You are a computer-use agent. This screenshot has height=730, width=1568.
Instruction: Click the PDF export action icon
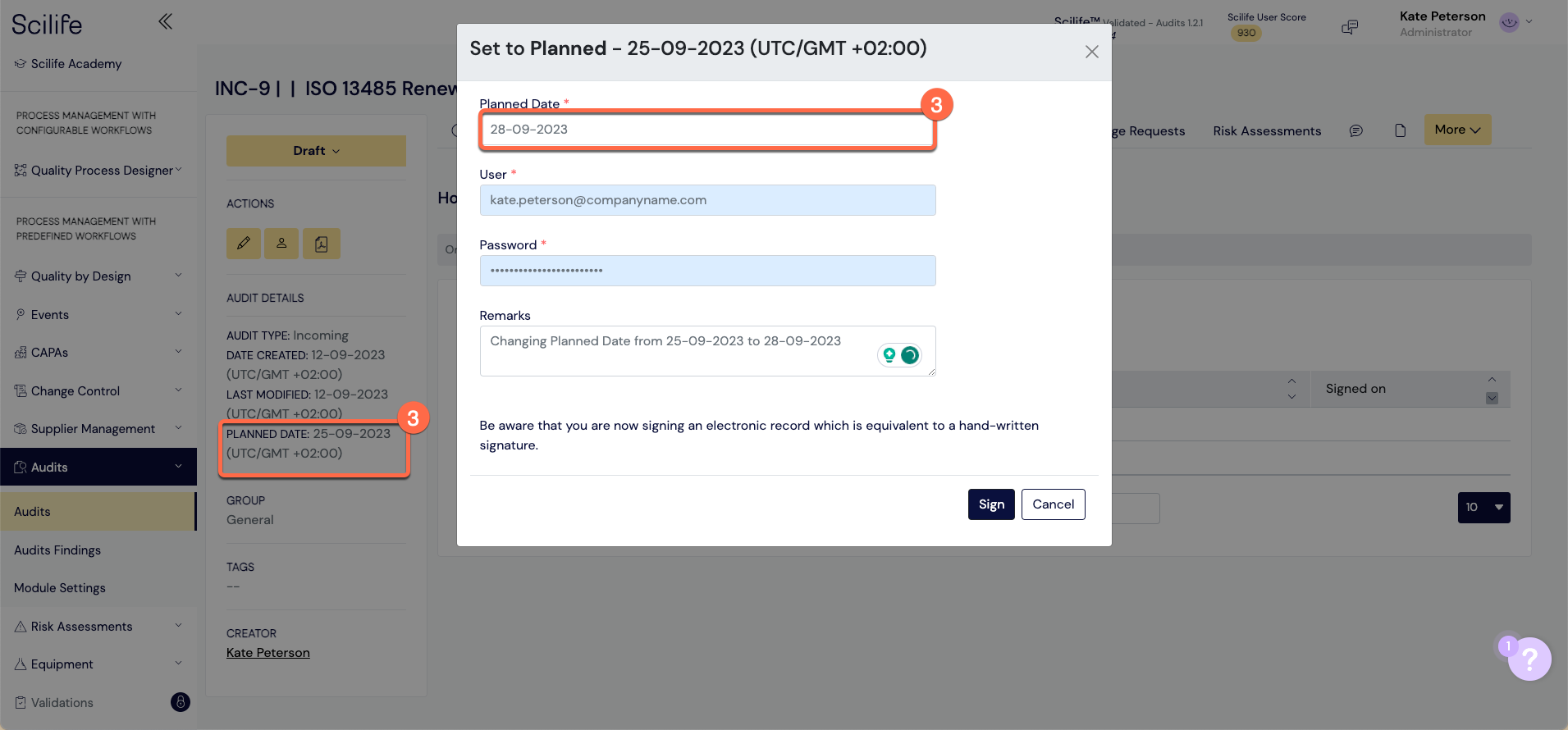(321, 244)
